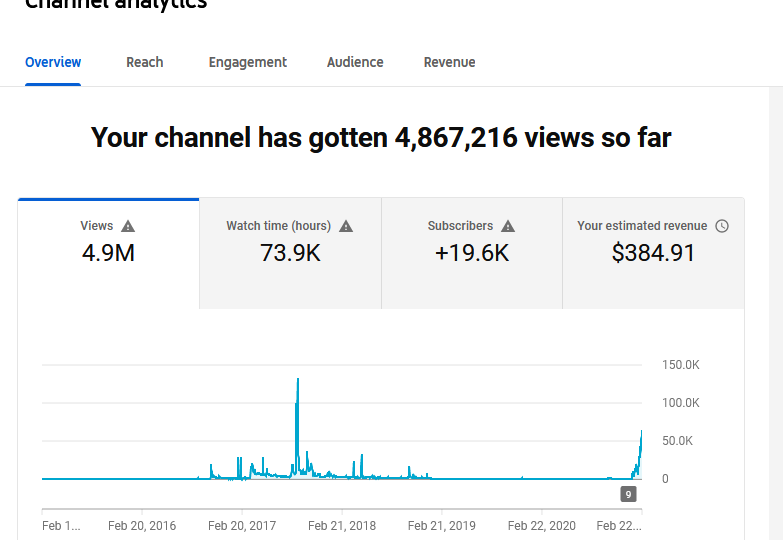The image size is (783, 540).
Task: Click the warning icon next to Subscribers
Action: [508, 226]
